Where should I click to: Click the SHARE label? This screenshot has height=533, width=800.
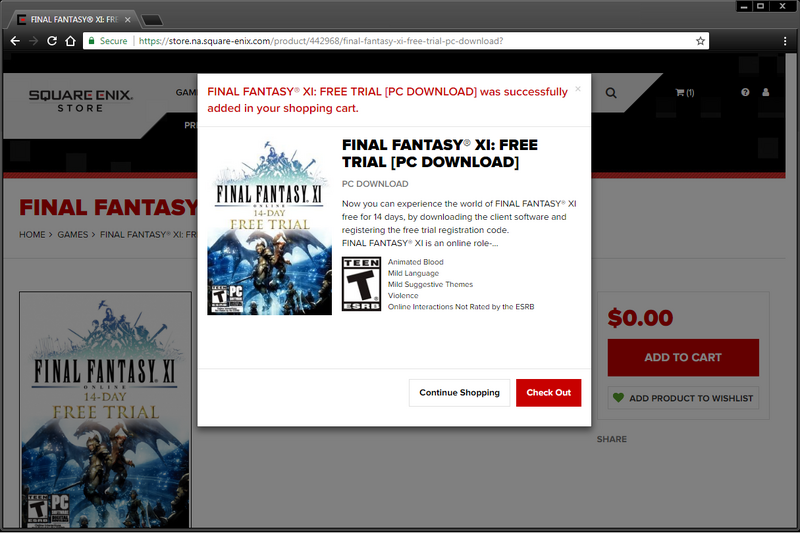(612, 439)
